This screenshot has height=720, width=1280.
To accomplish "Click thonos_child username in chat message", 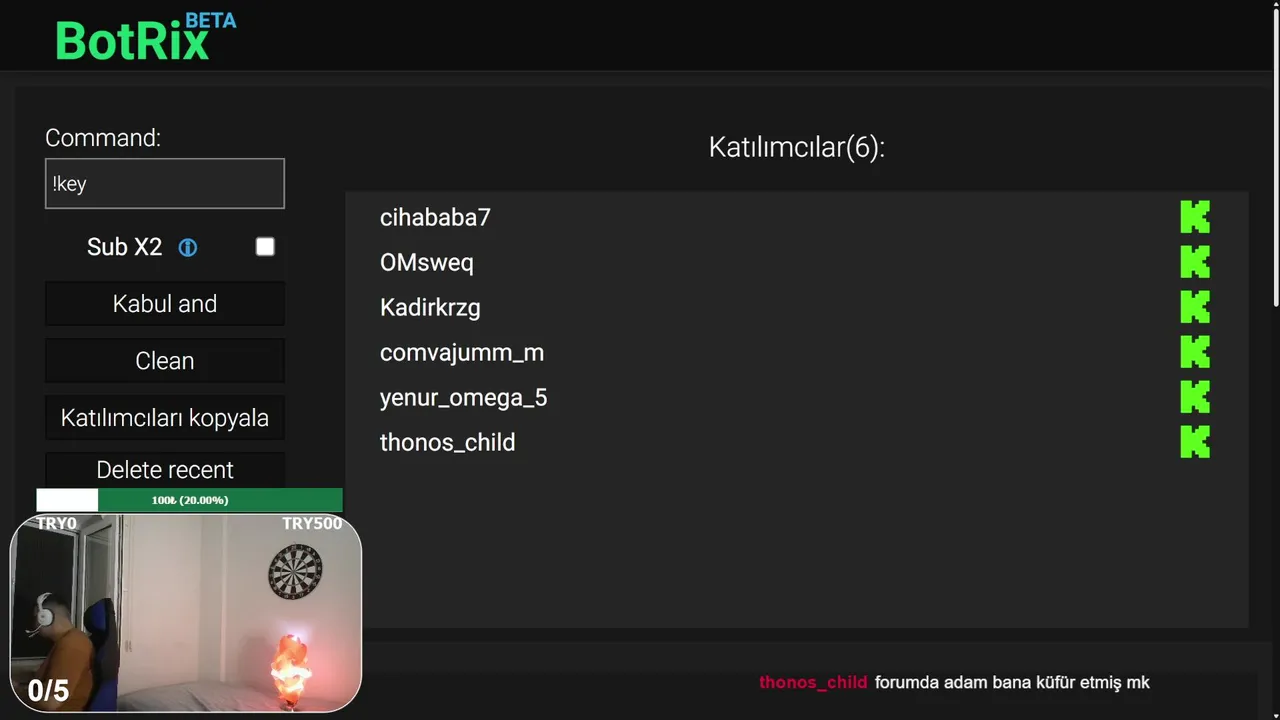I will [x=813, y=682].
